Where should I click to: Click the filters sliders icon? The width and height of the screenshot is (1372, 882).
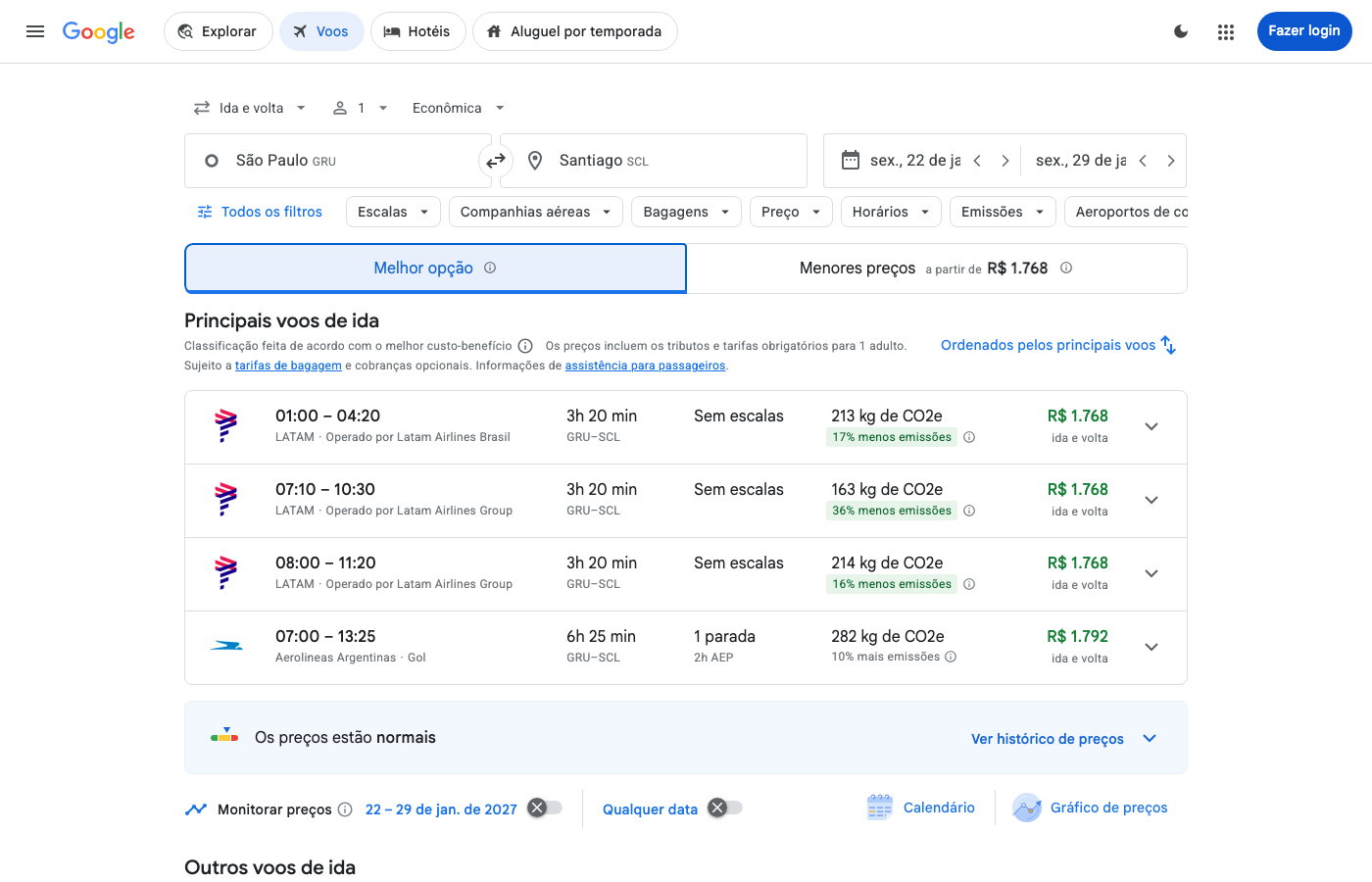tap(205, 212)
